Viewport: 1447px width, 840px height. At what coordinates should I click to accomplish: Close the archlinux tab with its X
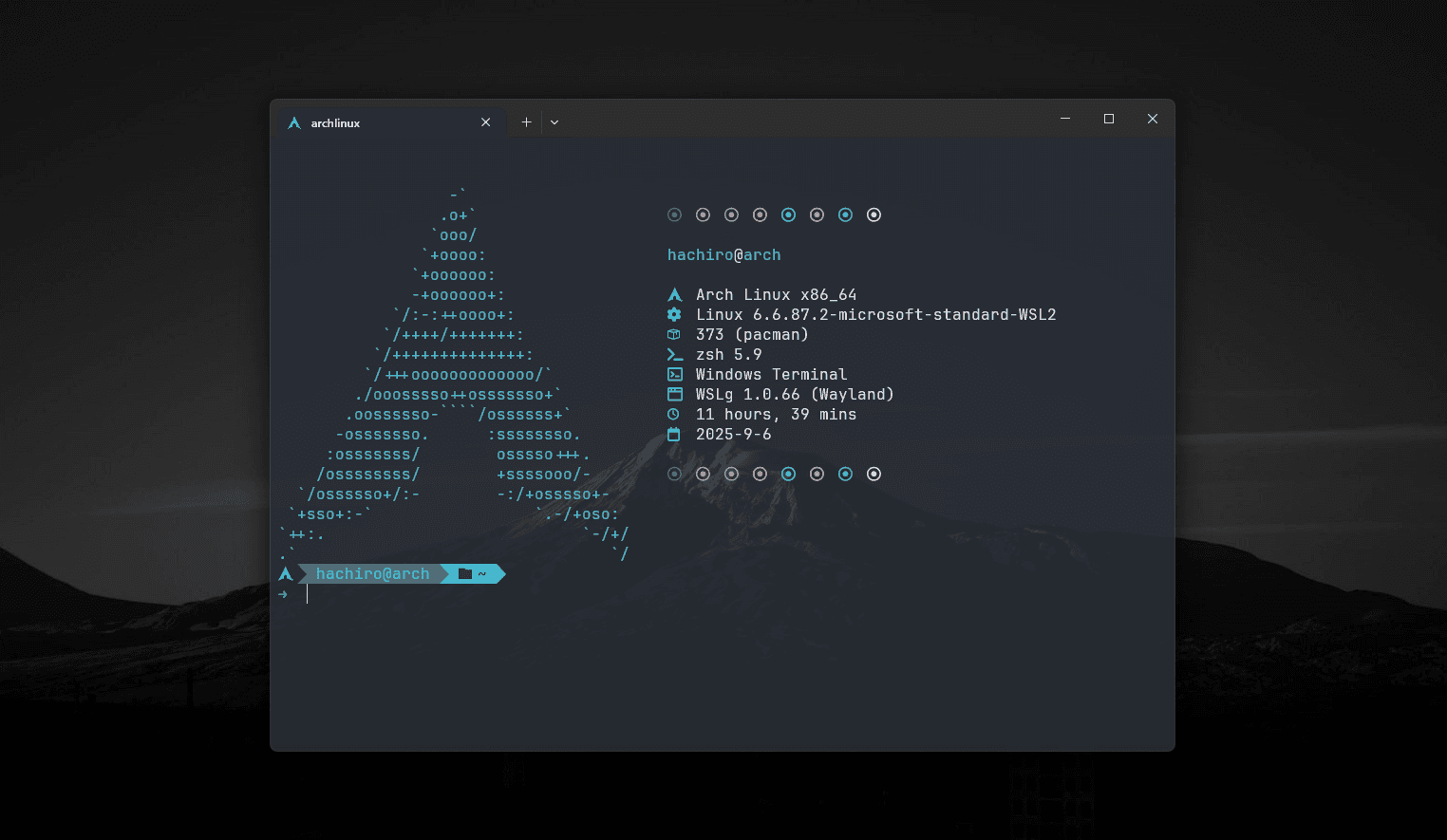click(485, 121)
